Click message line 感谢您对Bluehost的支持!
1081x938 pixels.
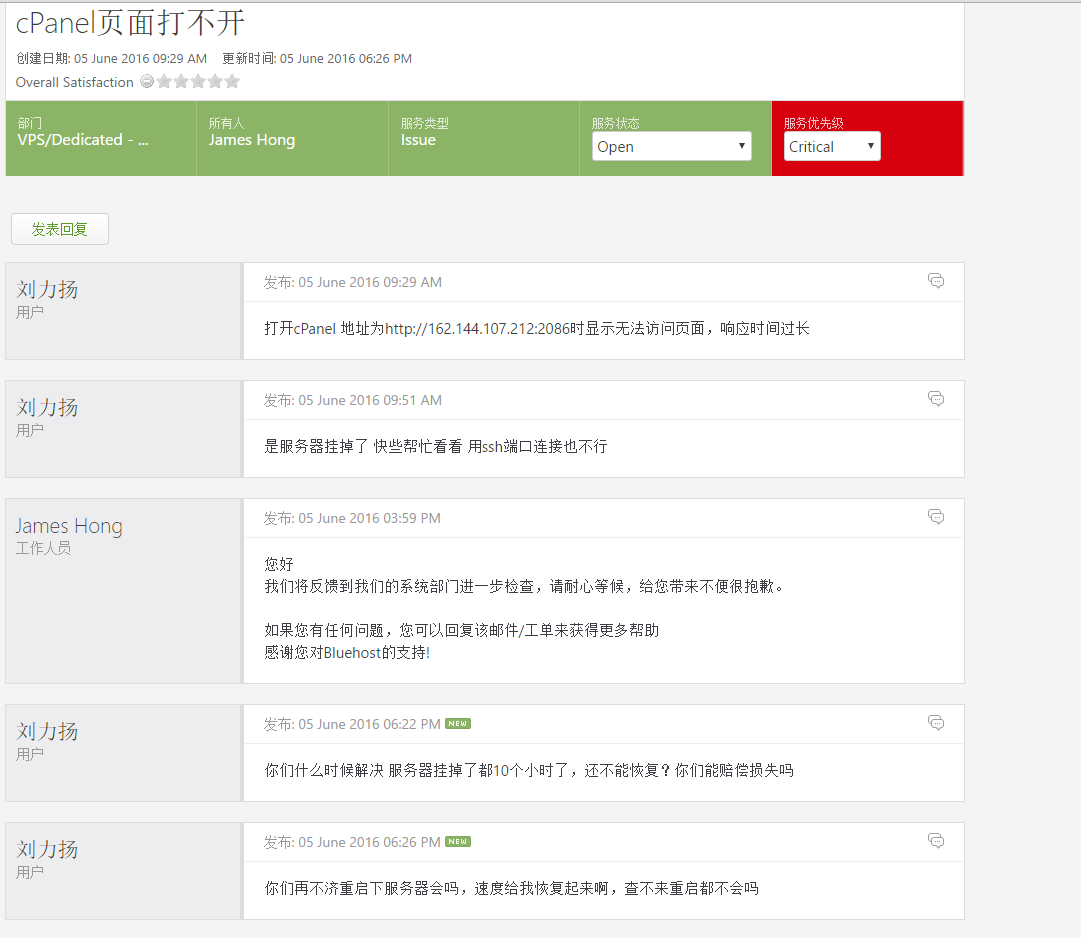click(347, 653)
